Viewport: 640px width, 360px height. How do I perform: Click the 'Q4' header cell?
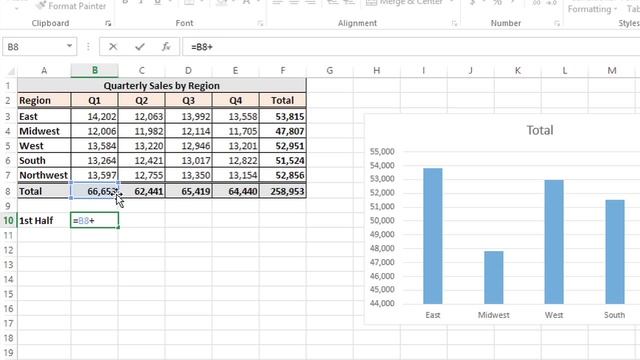[236, 100]
